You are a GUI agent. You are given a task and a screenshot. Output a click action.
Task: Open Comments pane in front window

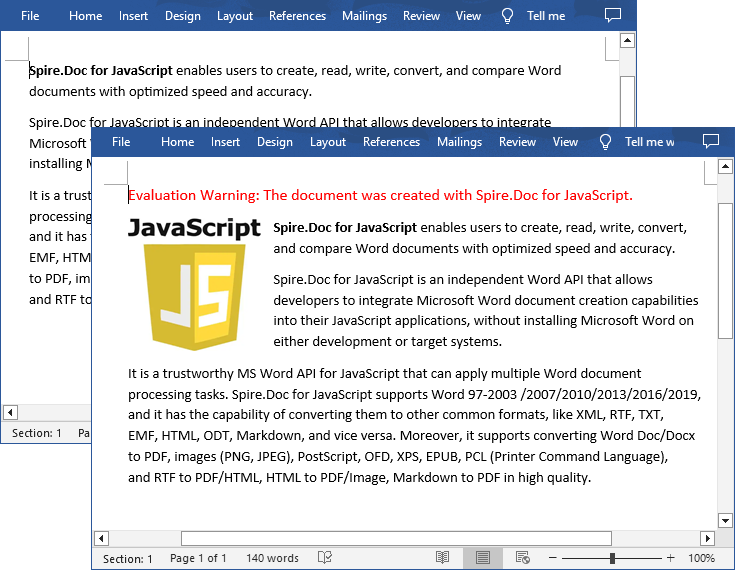click(711, 141)
